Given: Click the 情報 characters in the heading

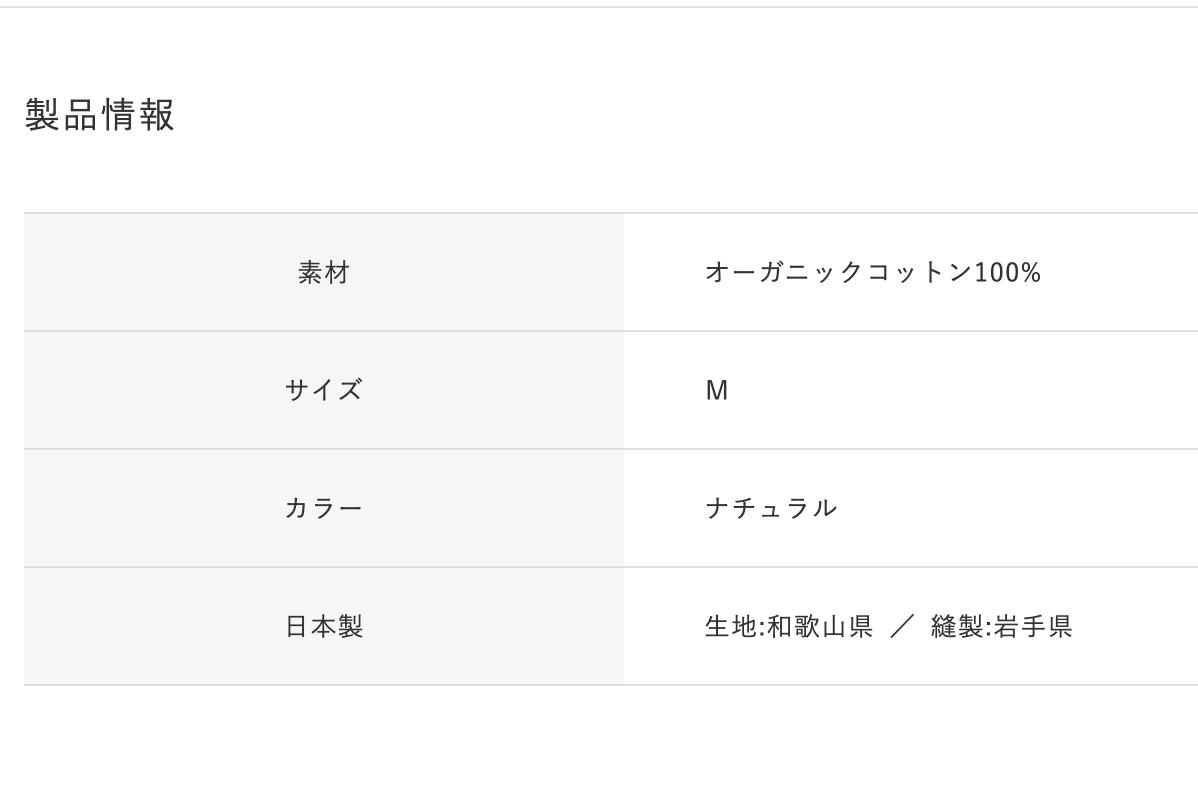Looking at the screenshot, I should pos(138,115).
